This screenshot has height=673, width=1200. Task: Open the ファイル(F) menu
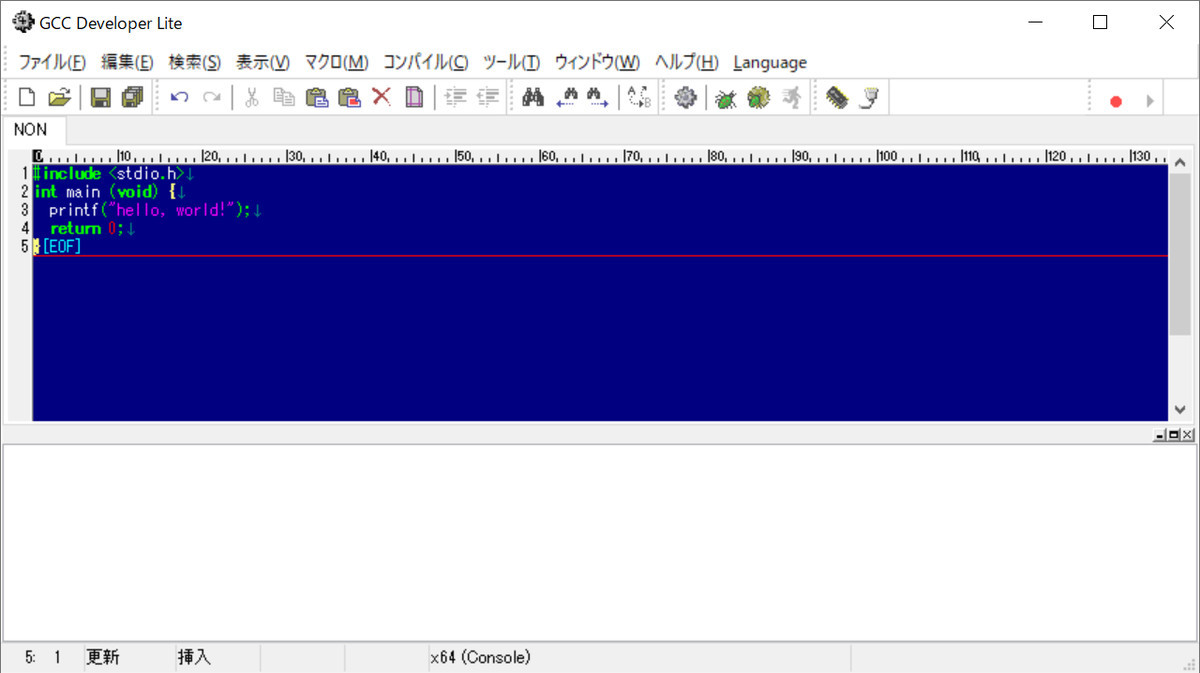click(52, 62)
